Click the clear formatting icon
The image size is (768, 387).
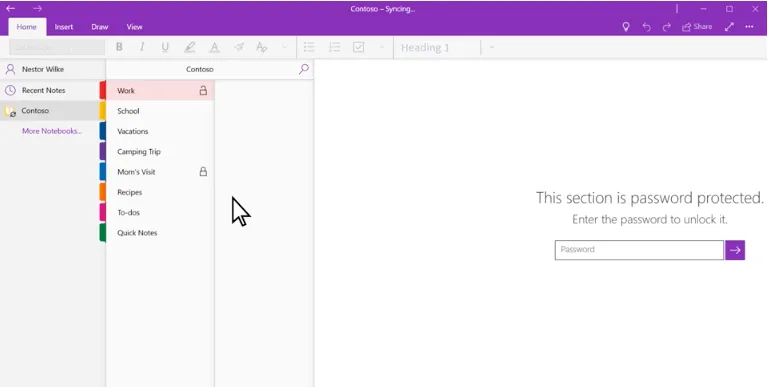tap(239, 47)
